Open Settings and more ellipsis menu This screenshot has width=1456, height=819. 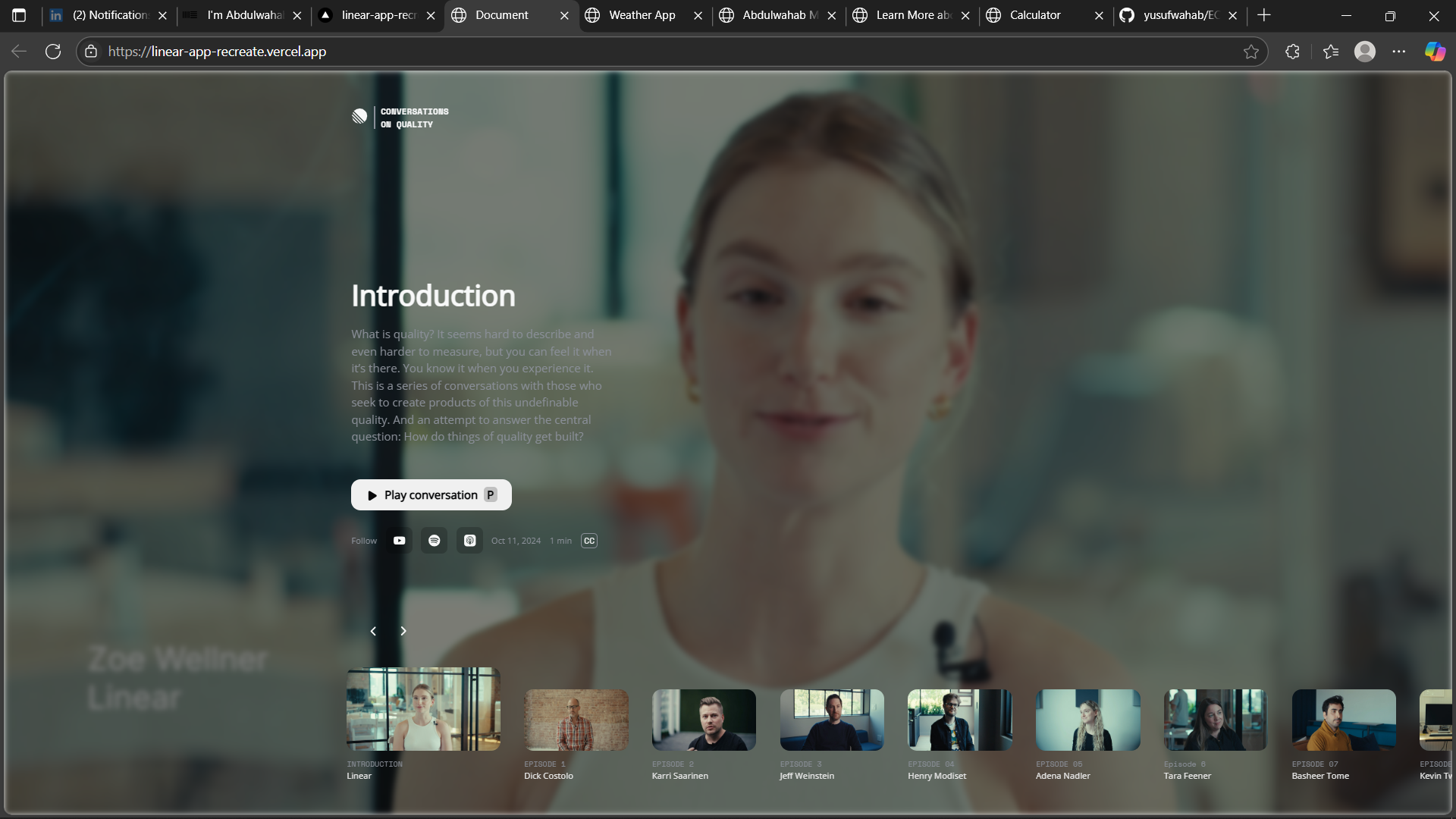1399,52
